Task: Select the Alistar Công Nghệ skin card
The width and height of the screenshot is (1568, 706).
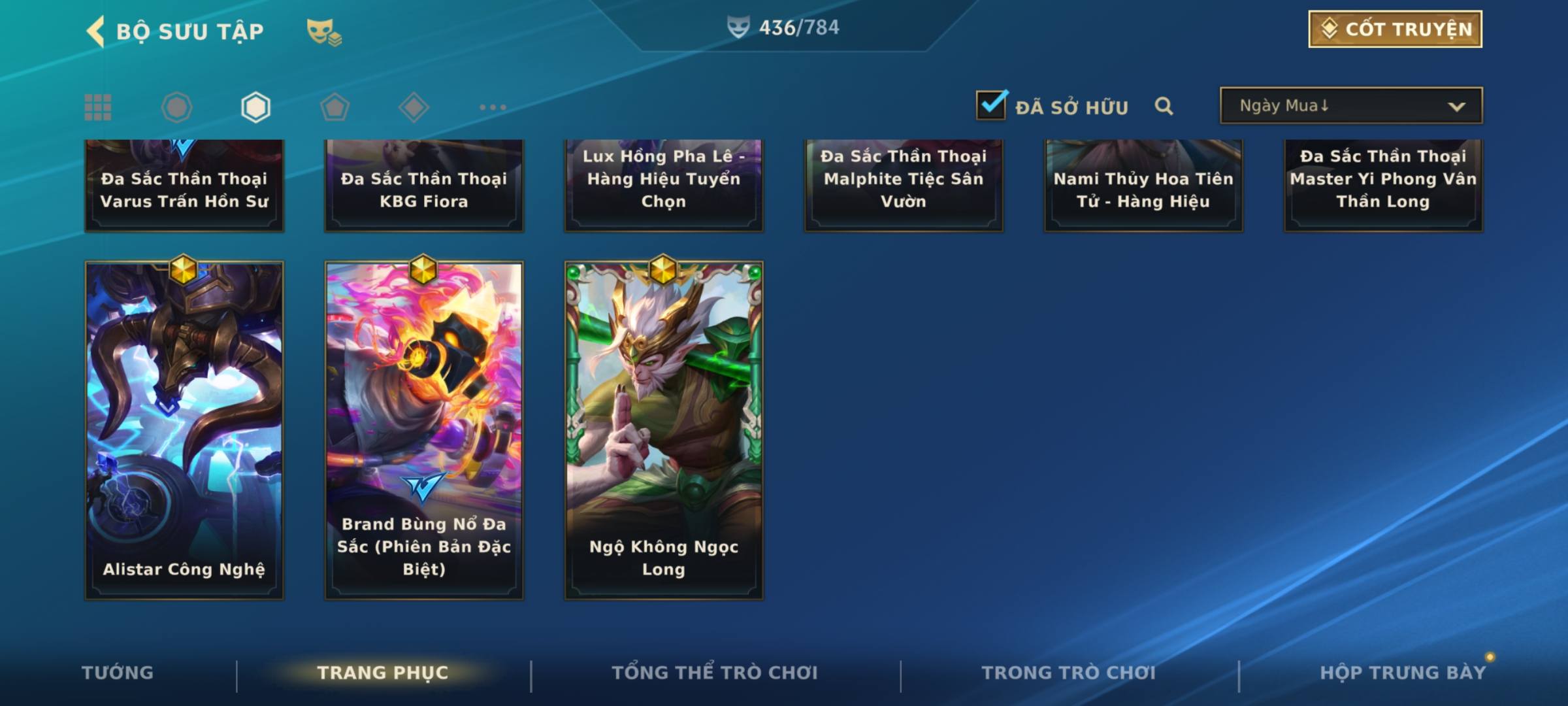Action: pos(184,431)
